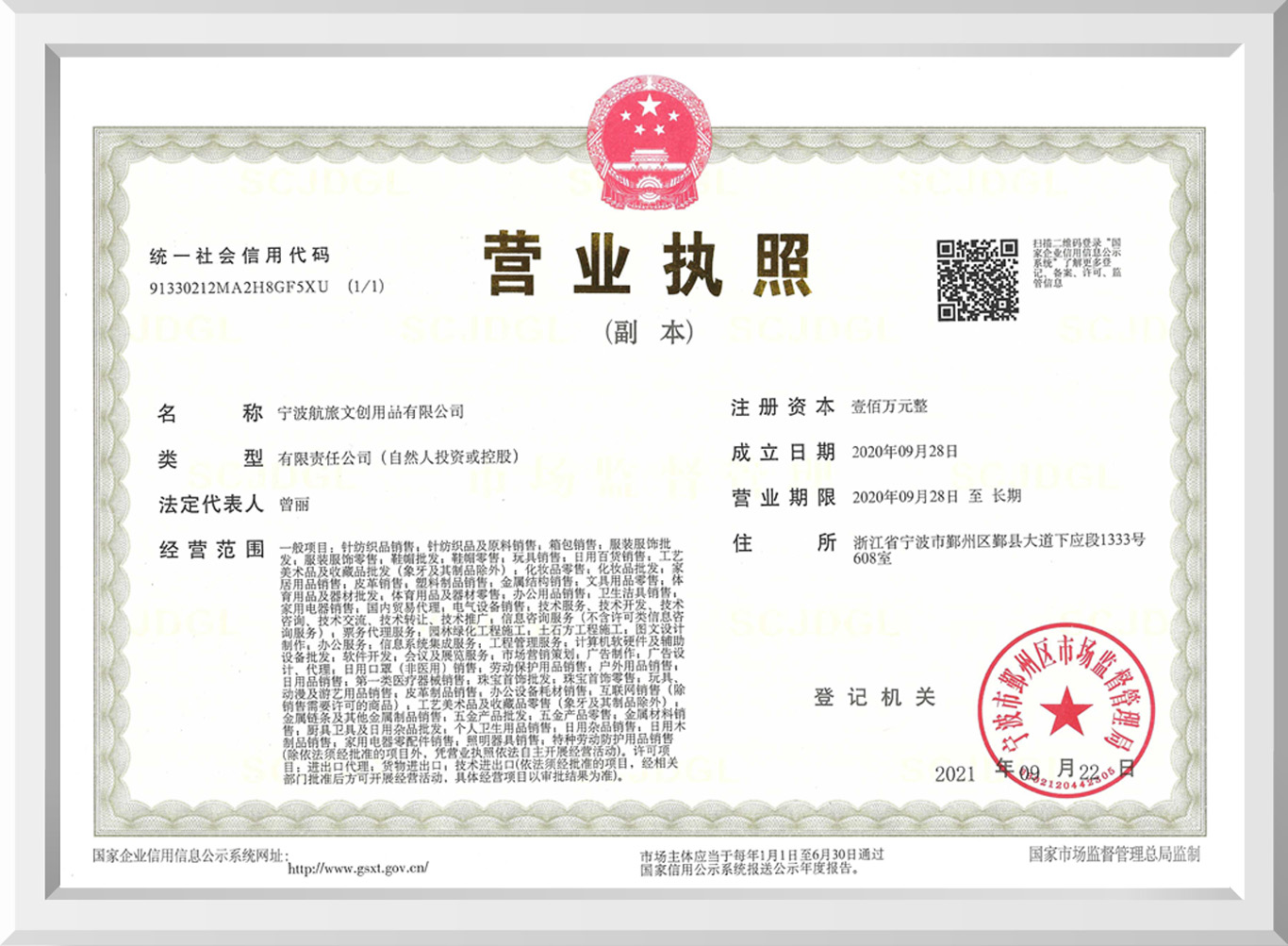Click 国家企业信用信息公示系统网址 footer label

[190, 855]
